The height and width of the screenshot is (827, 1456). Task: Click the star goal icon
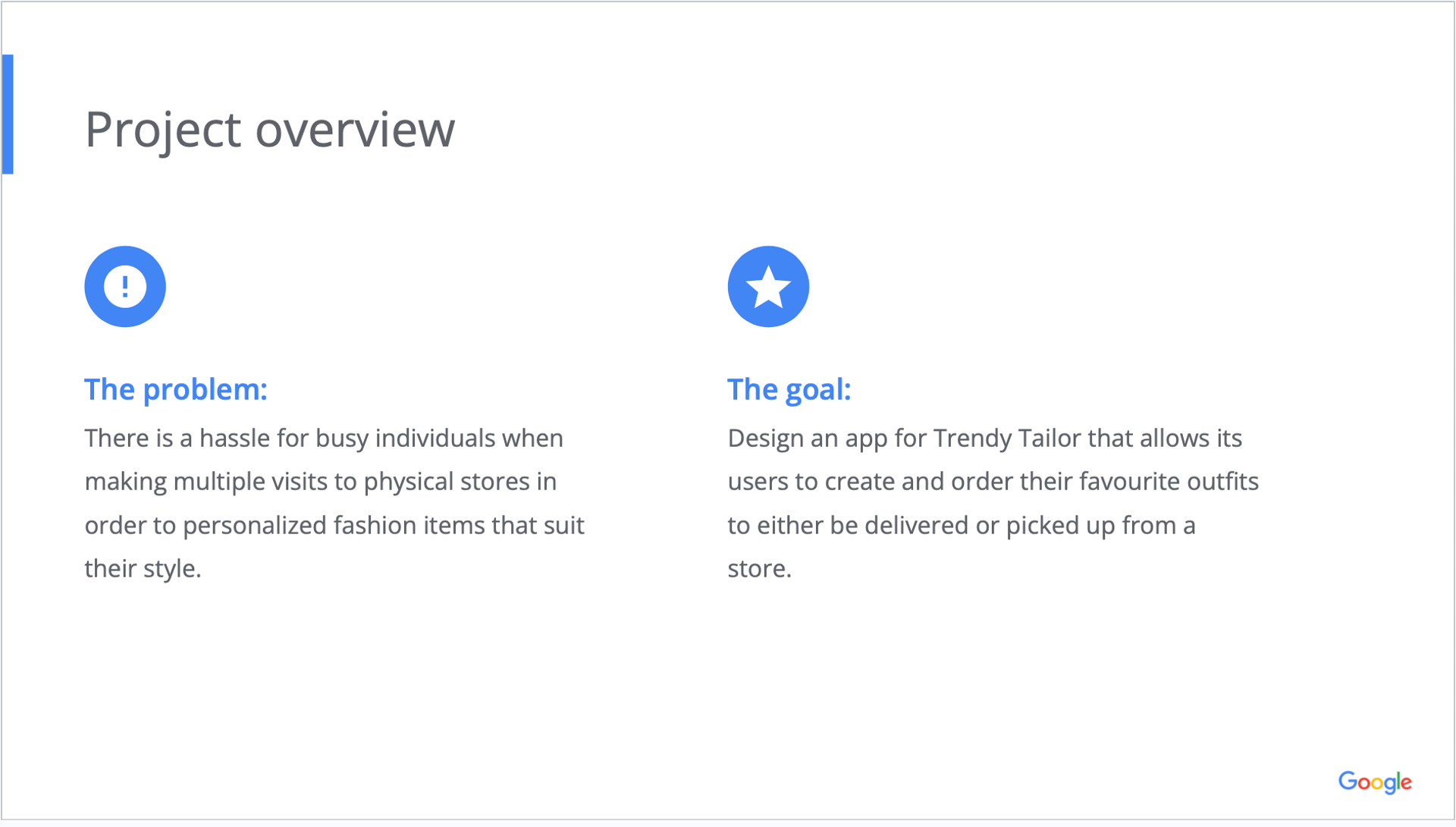(768, 287)
